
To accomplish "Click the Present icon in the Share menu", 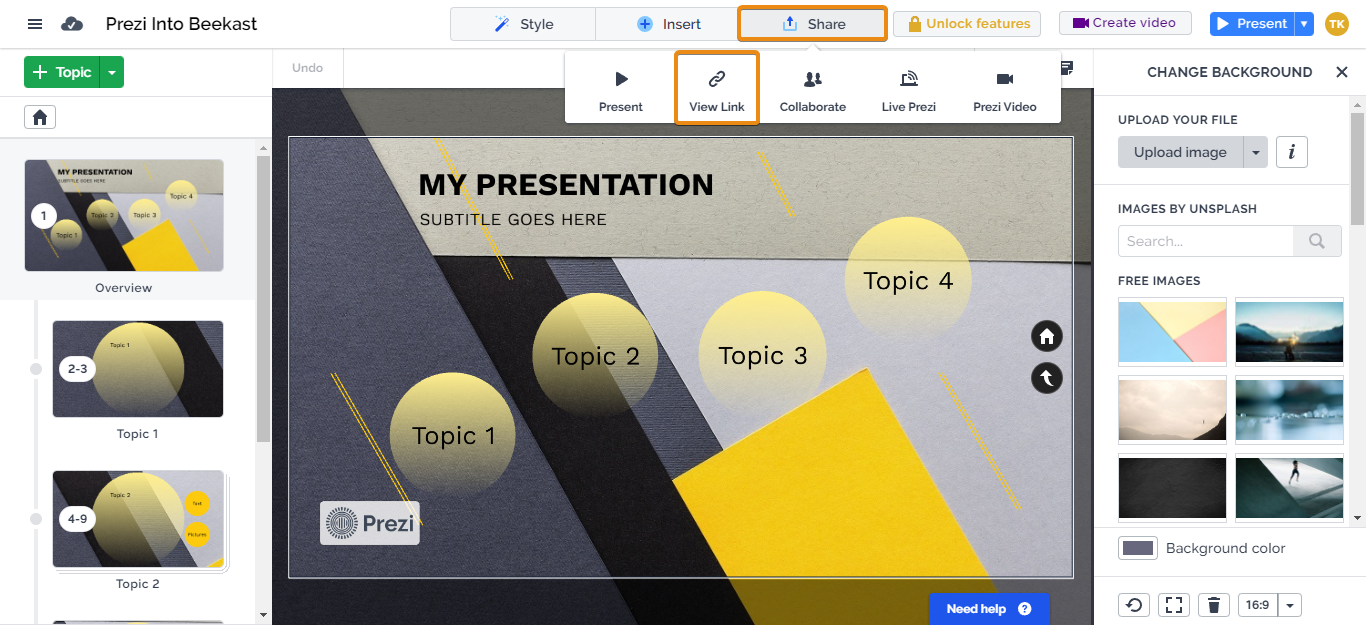I will (x=620, y=88).
